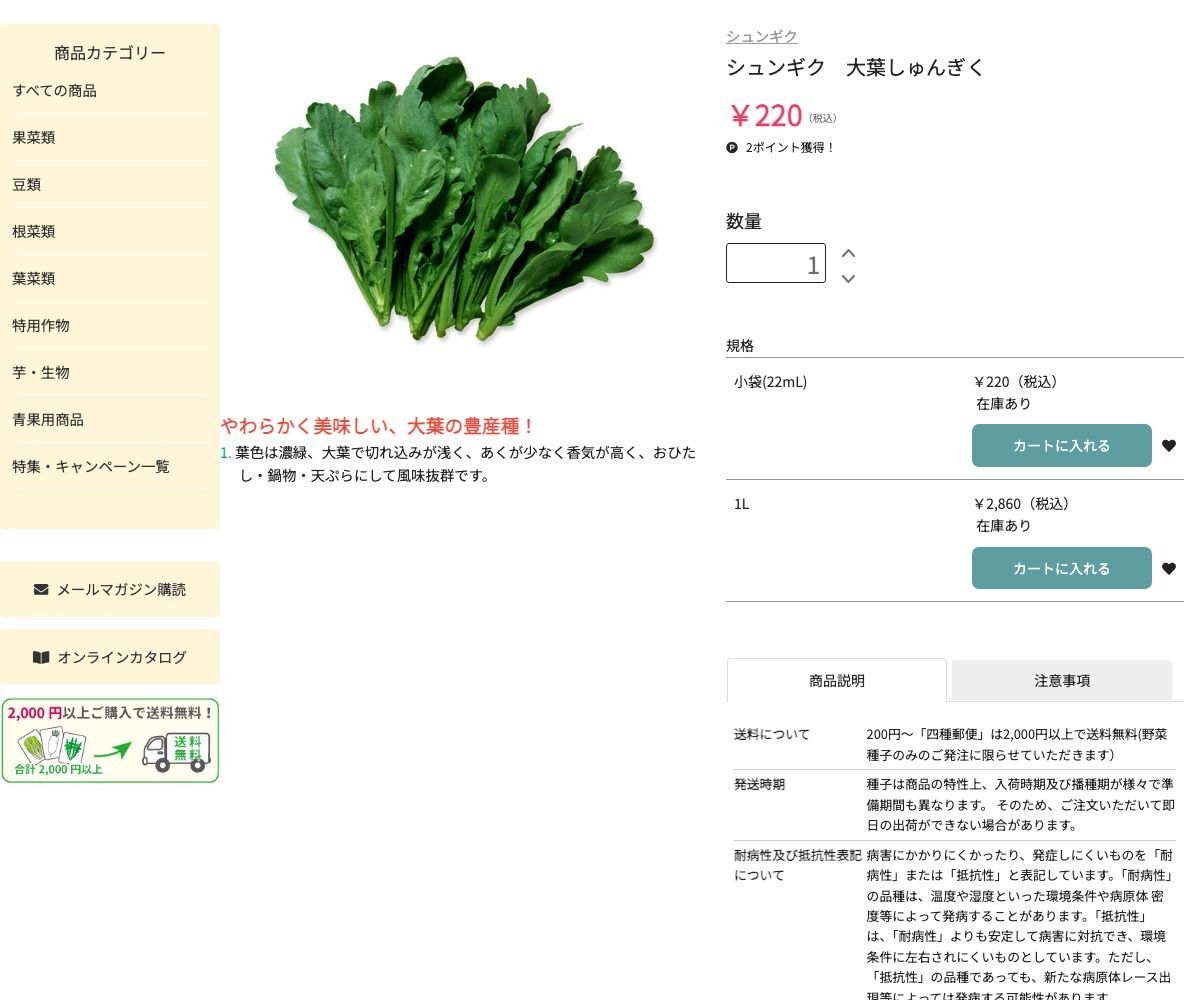This screenshot has width=1200, height=1000.
Task: Open the シュンギク breadcrumb link
Action: point(761,36)
